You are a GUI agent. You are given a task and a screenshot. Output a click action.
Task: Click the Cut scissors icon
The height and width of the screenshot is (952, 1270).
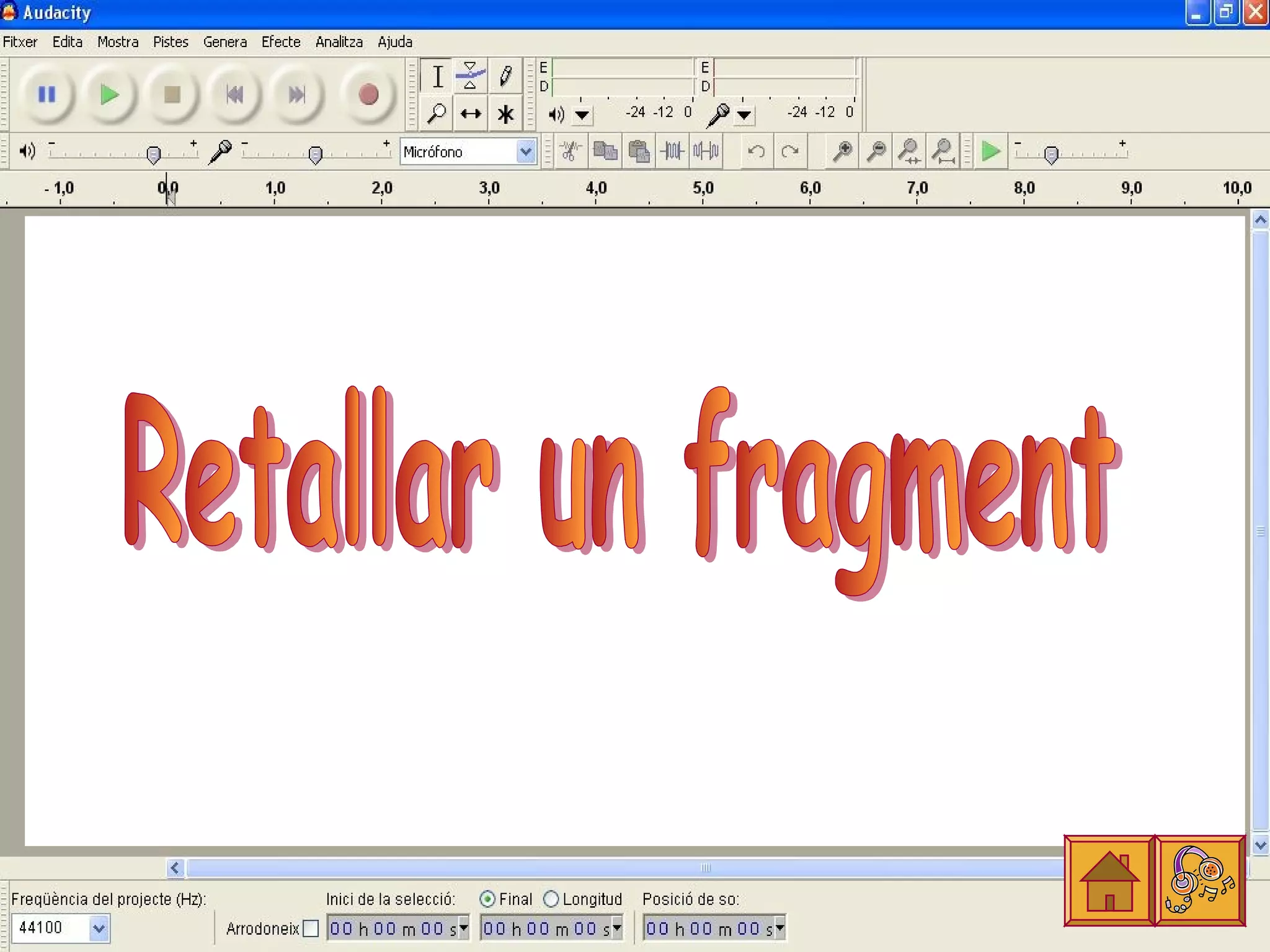point(571,151)
